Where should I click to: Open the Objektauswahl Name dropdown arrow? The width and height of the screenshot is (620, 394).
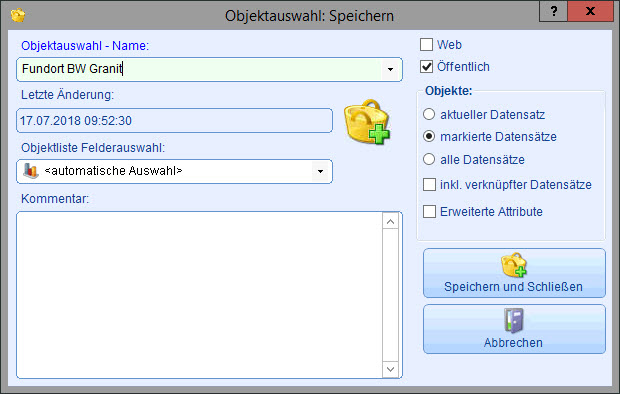click(390, 70)
